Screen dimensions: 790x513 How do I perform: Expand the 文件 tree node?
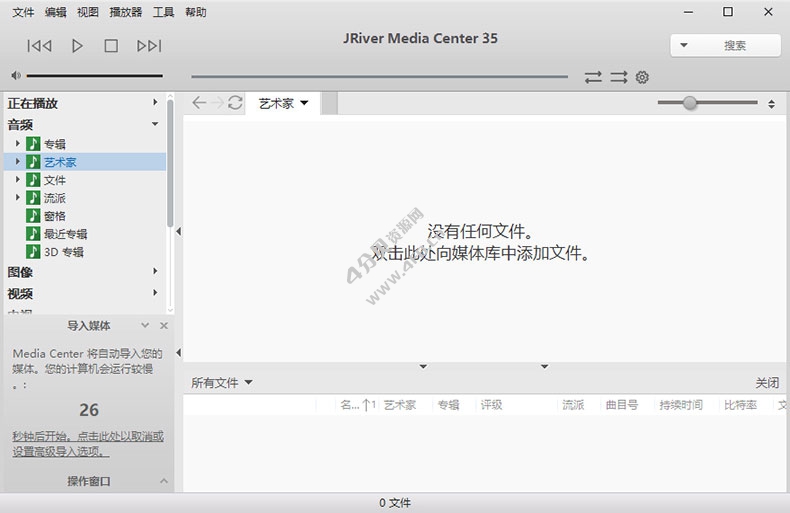(18, 179)
